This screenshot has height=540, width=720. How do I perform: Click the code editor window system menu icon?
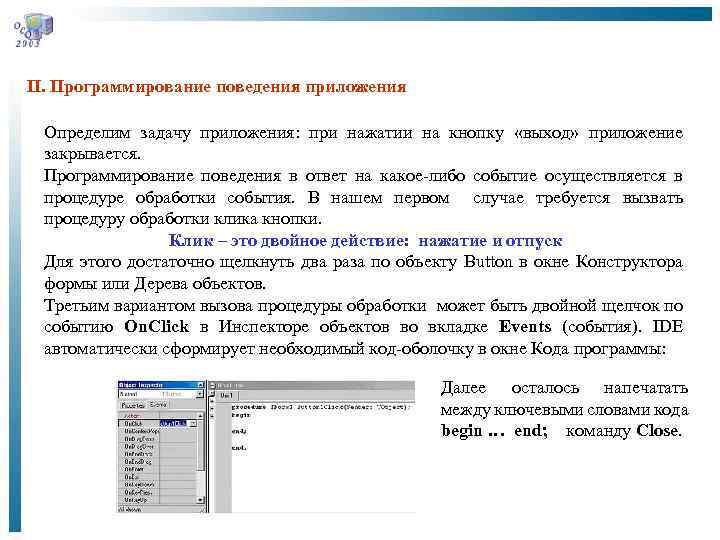pyautogui.click(x=213, y=386)
